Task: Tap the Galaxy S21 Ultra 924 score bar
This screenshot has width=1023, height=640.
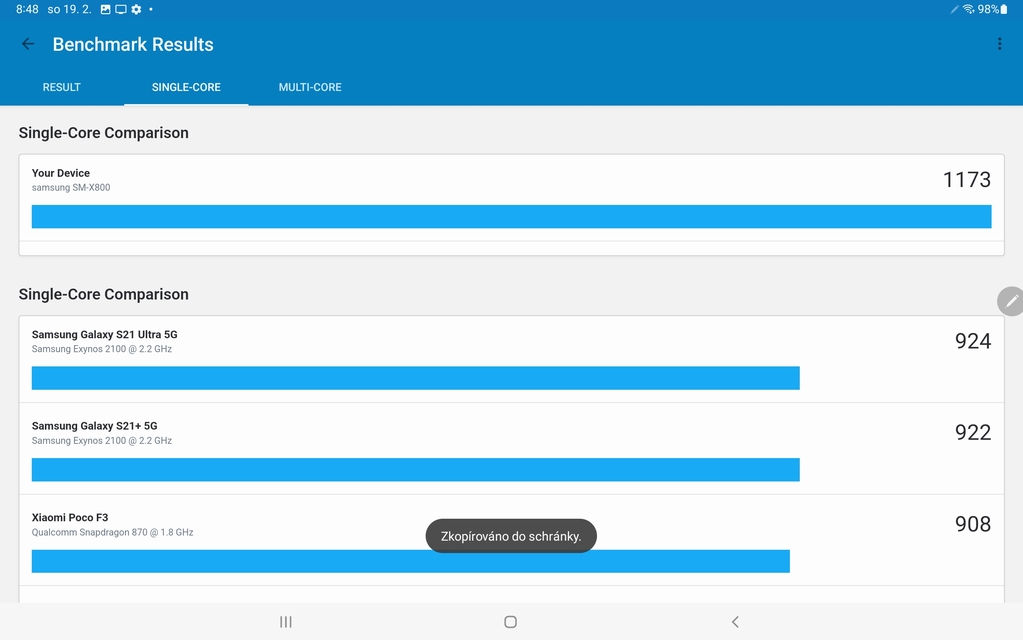Action: click(415, 378)
